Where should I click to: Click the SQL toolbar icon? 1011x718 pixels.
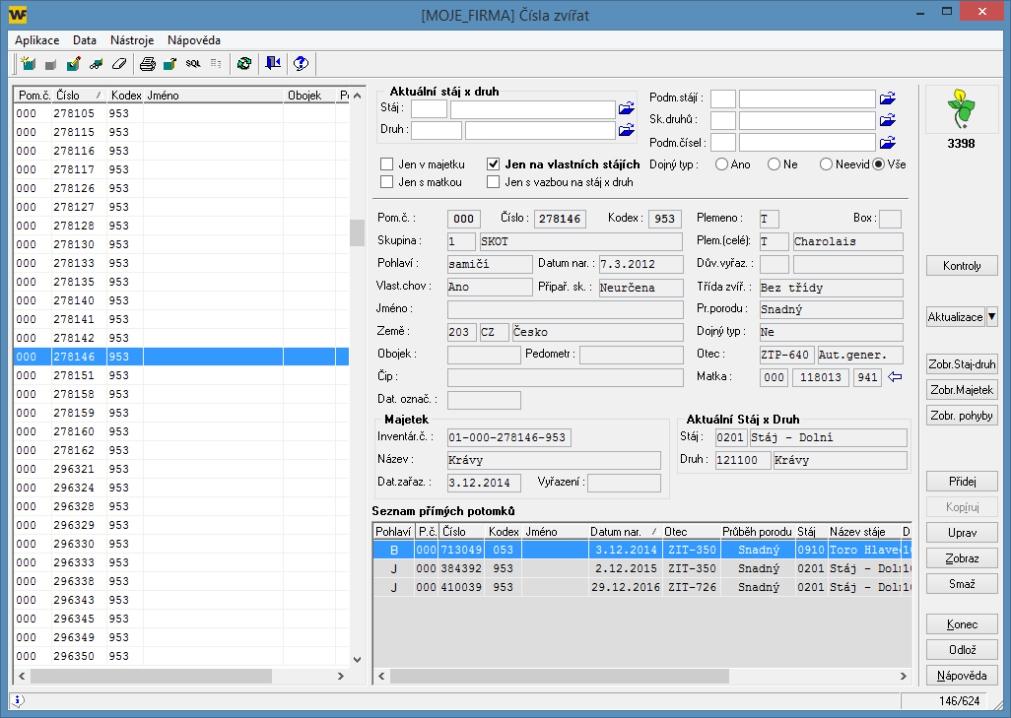[193, 63]
